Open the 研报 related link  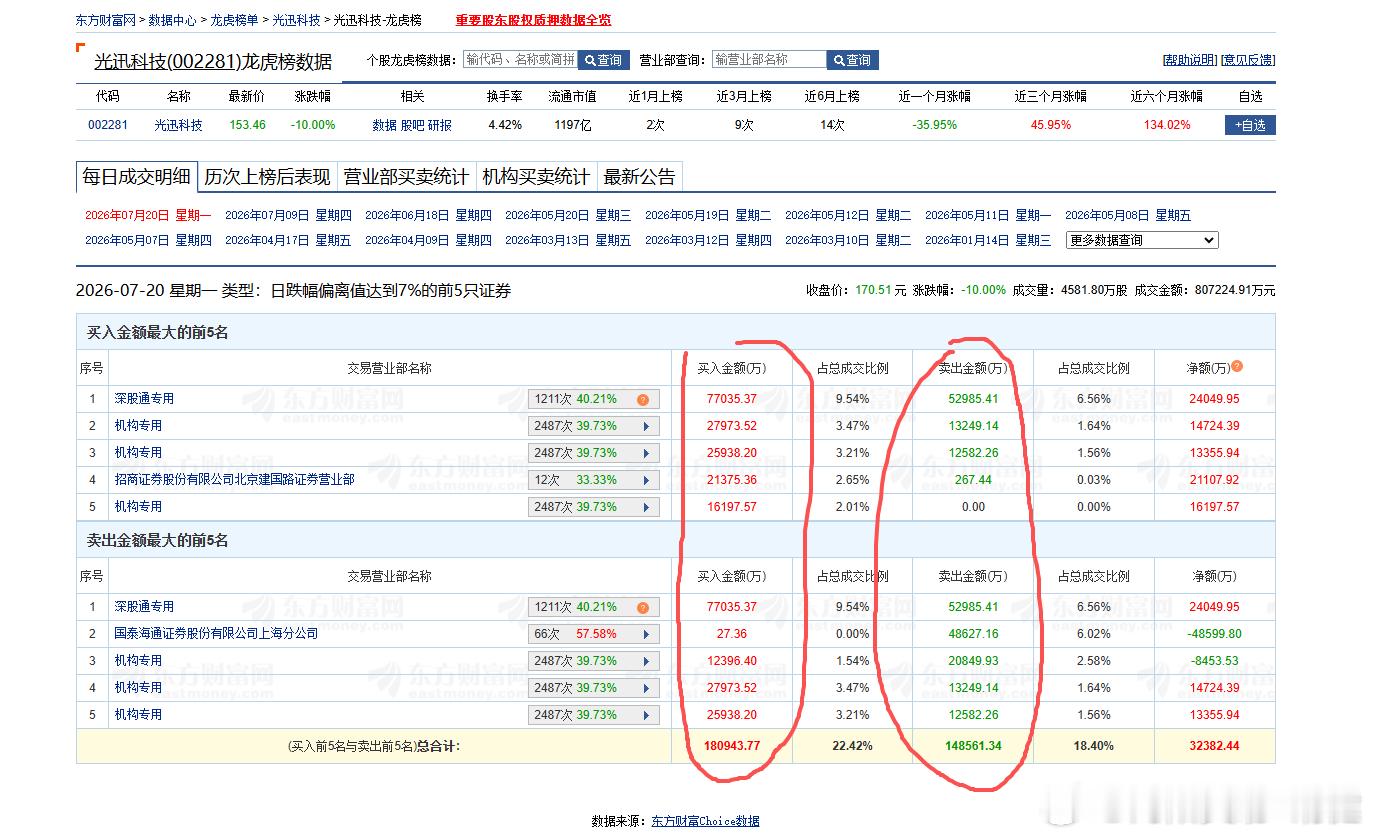(x=440, y=125)
